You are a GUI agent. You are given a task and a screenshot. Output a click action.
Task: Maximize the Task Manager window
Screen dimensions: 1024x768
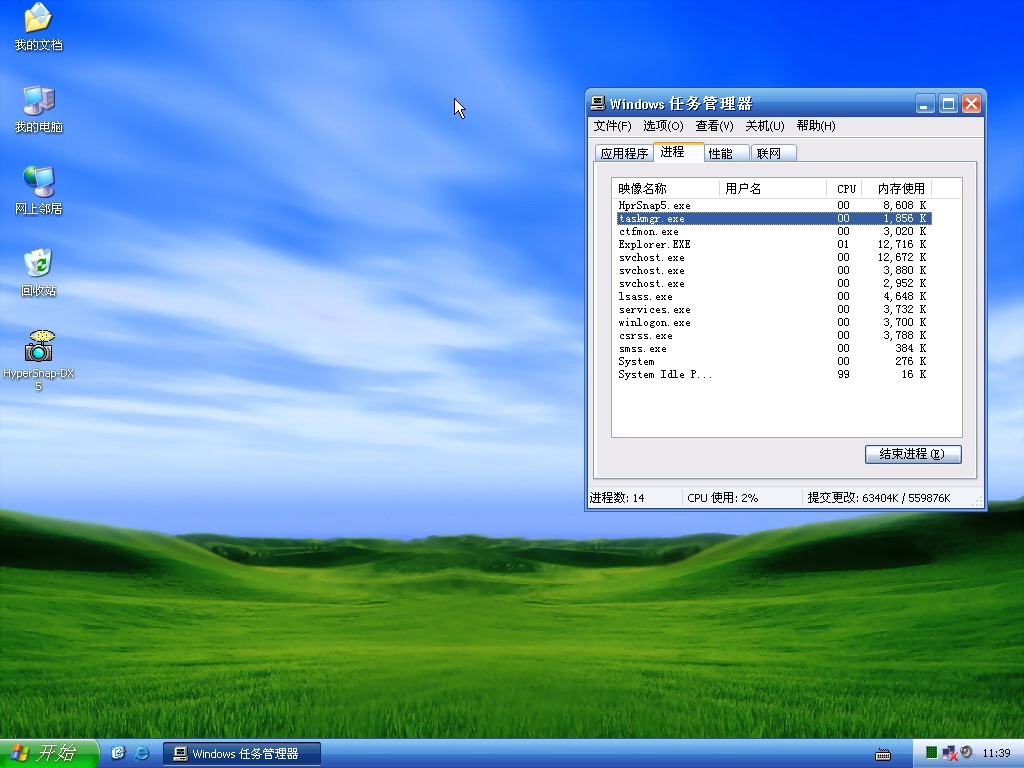948,104
